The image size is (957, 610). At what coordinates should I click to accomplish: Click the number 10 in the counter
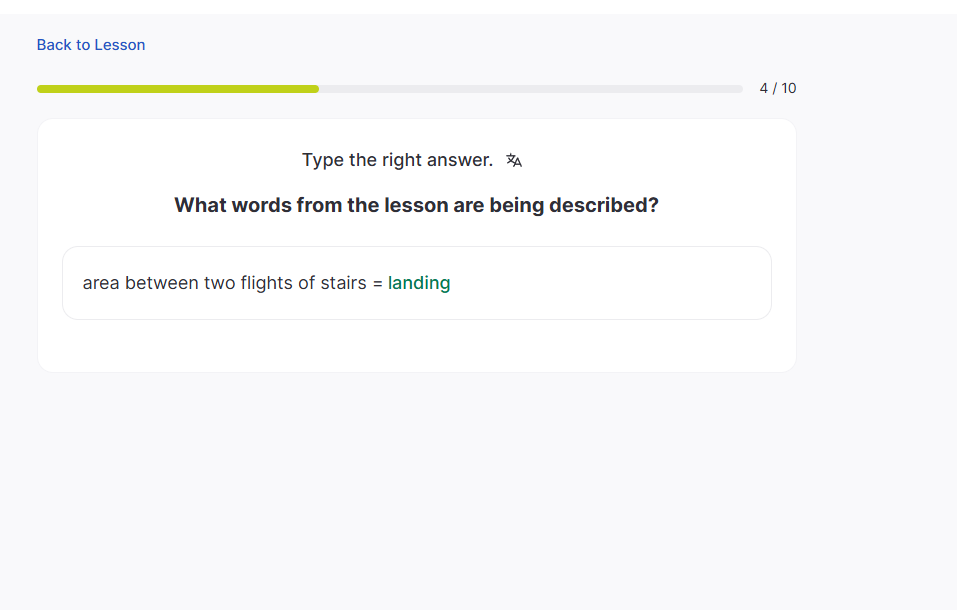tap(788, 88)
